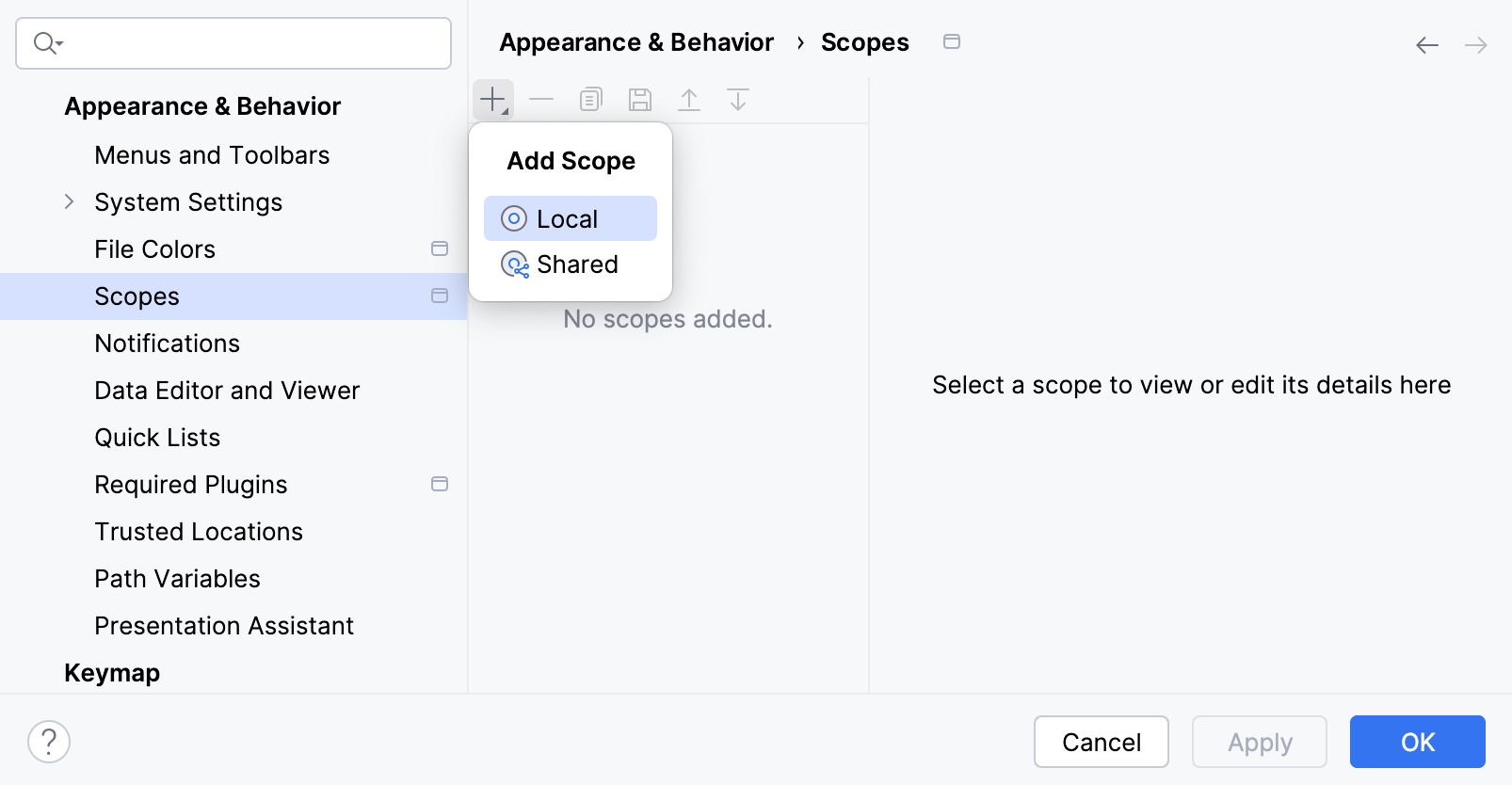
Task: Expand the System Settings tree node
Action: coord(69,201)
